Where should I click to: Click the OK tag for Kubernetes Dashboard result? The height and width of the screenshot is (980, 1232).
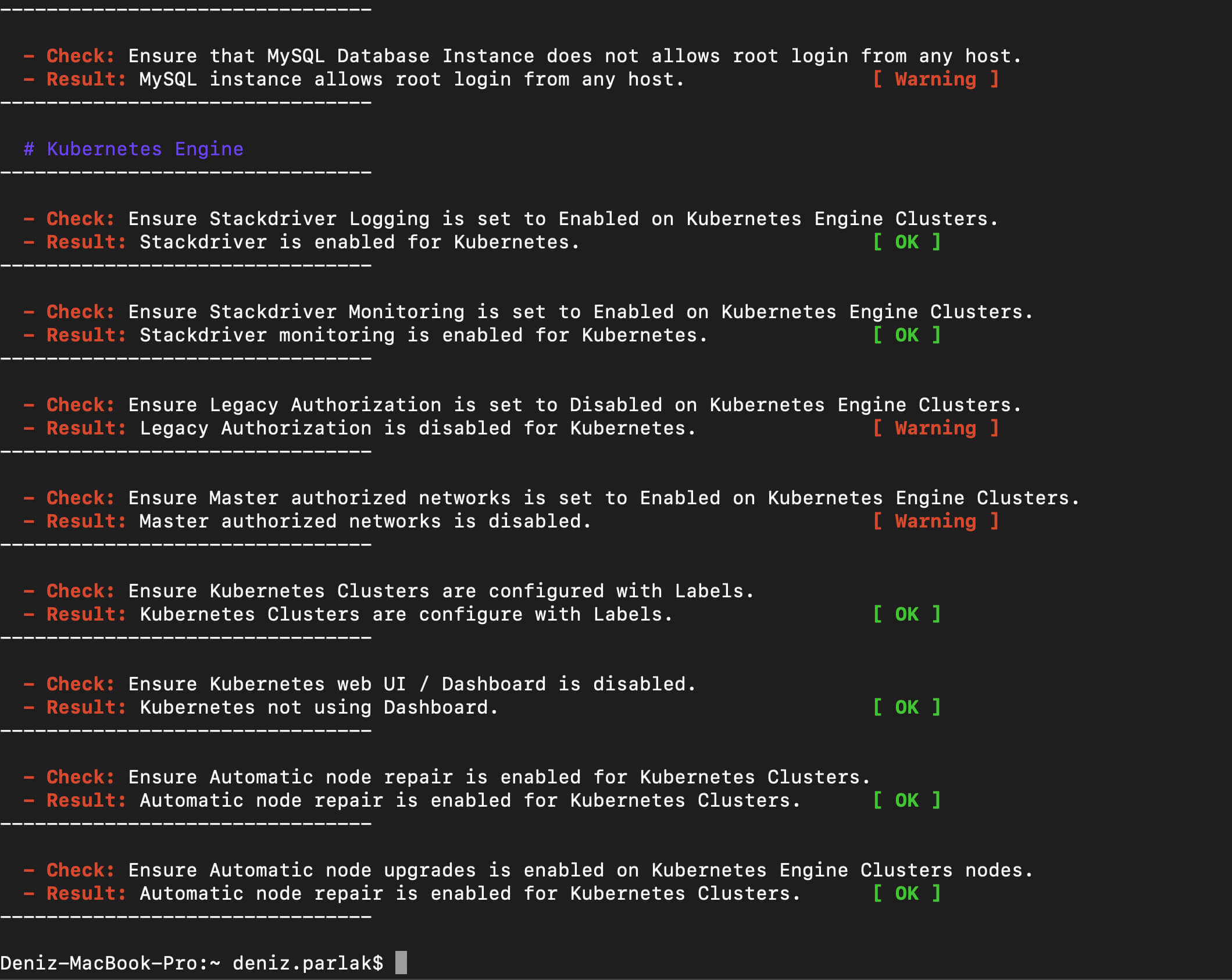[906, 707]
